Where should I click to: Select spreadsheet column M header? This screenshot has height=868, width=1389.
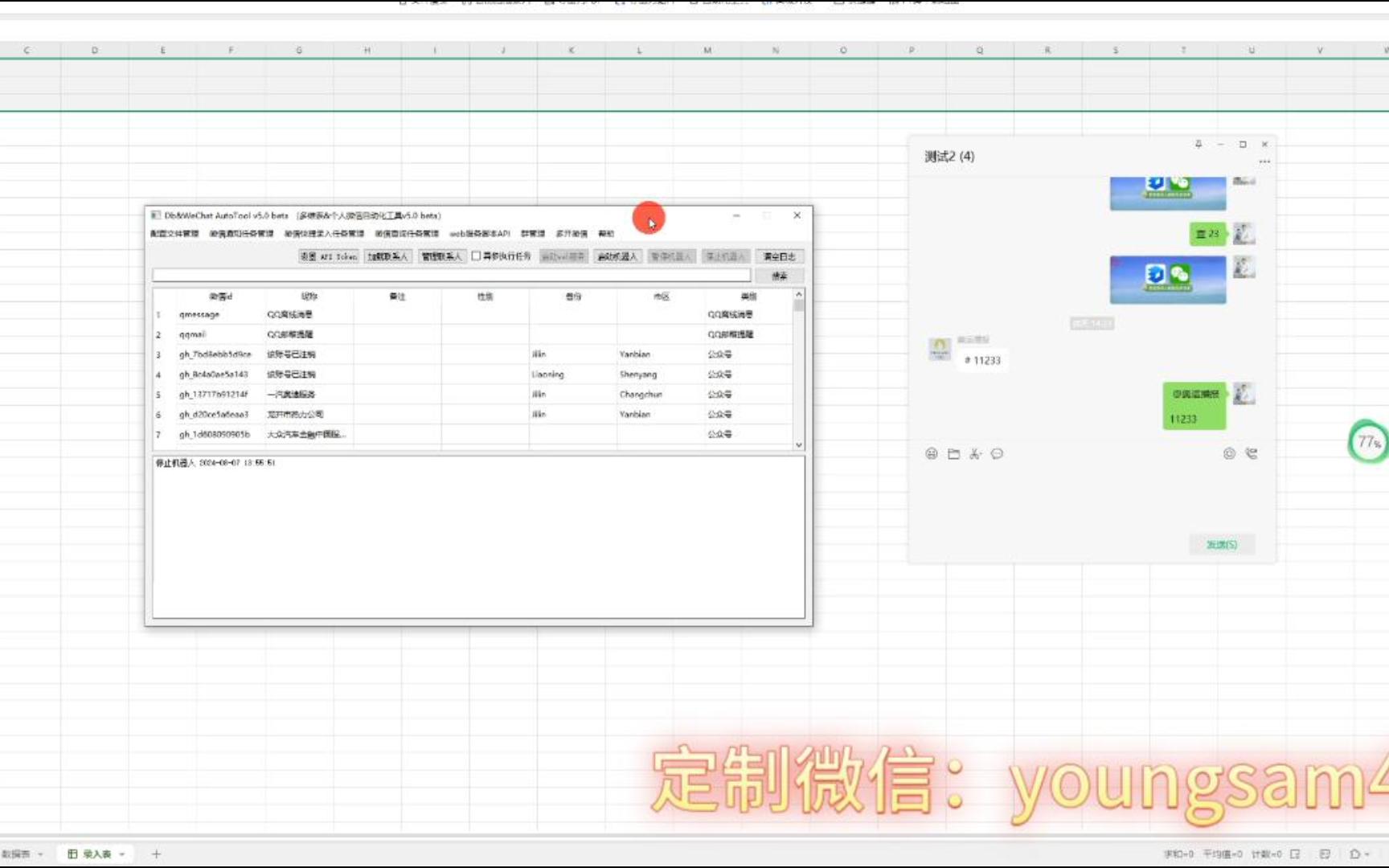click(x=707, y=50)
